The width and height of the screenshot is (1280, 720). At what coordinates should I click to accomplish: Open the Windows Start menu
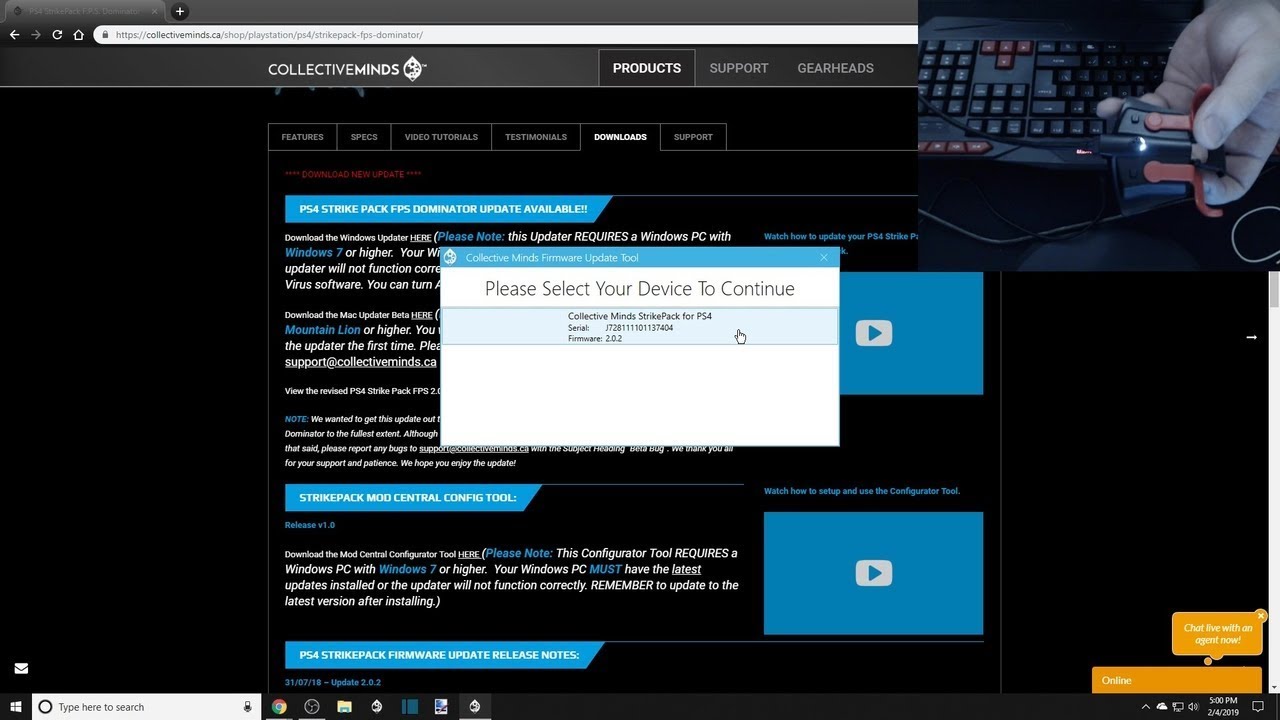16,707
